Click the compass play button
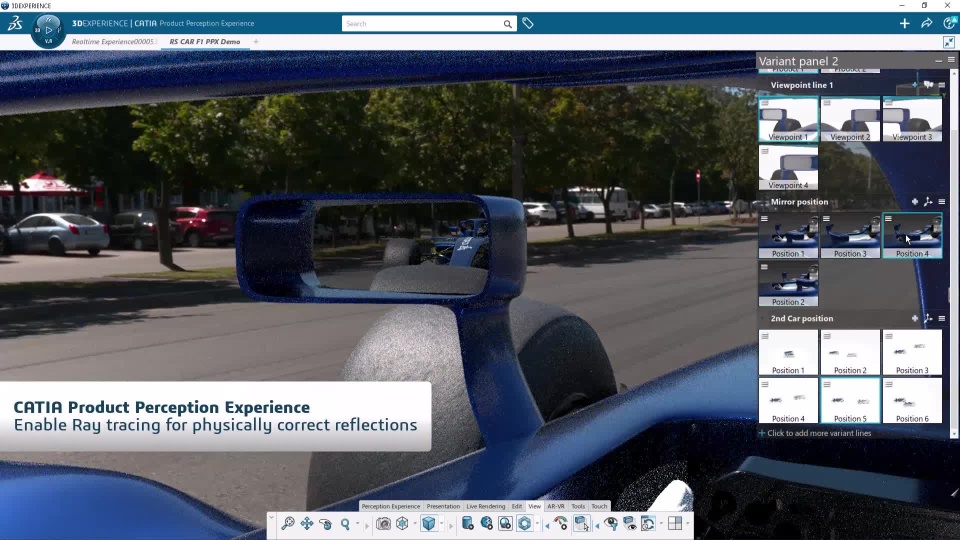 48,29
